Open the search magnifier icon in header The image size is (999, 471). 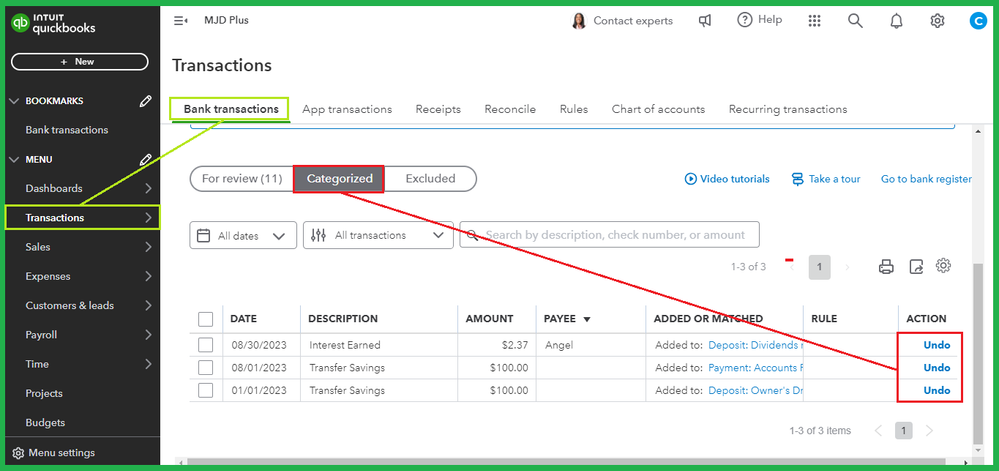pyautogui.click(x=855, y=21)
